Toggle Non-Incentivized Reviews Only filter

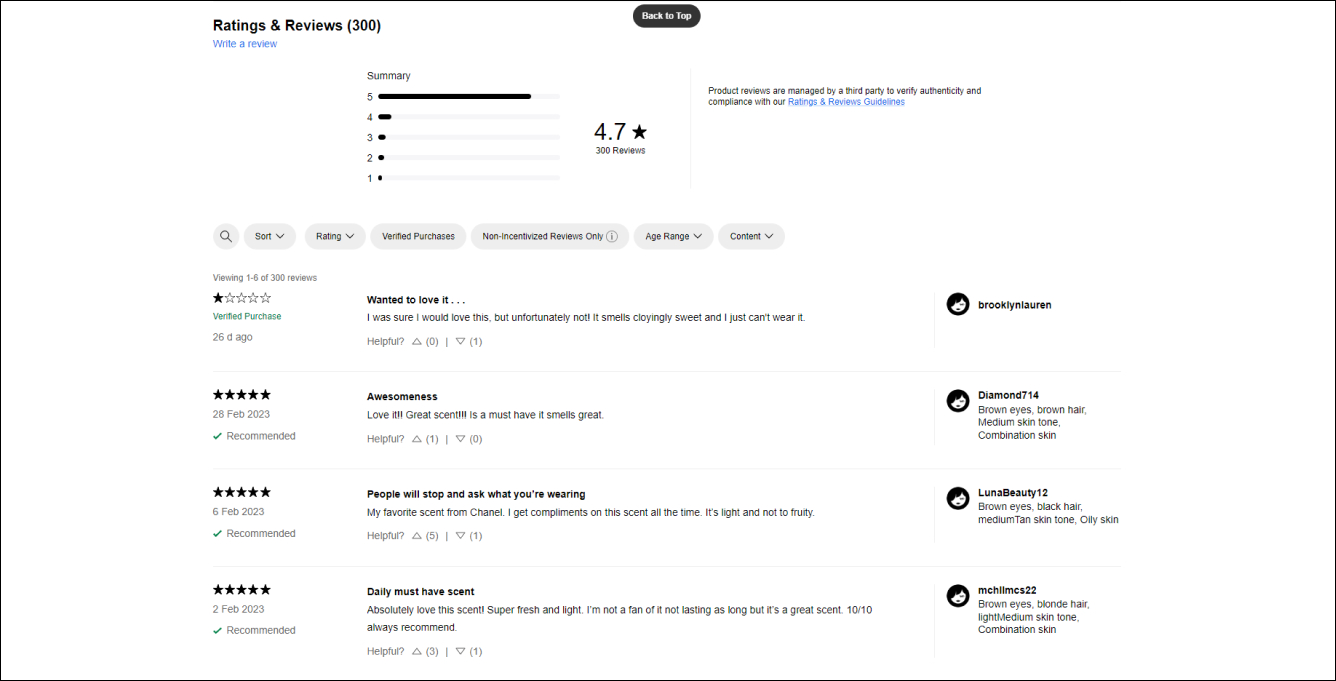pos(550,236)
